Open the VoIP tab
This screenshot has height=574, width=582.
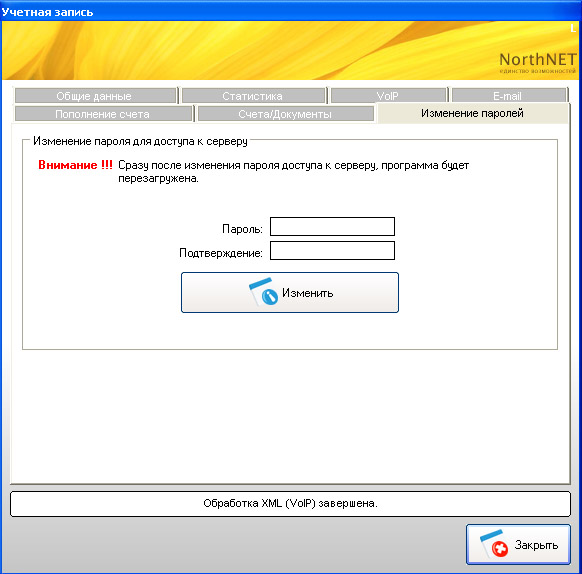coord(388,96)
